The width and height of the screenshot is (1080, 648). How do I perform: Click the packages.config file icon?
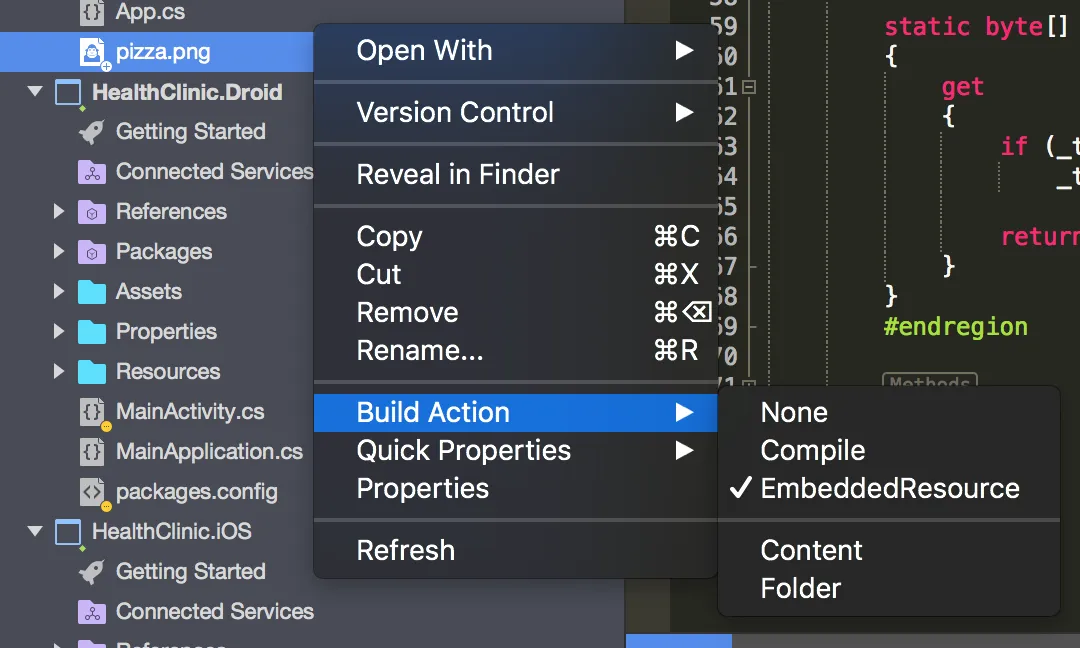[x=92, y=492]
